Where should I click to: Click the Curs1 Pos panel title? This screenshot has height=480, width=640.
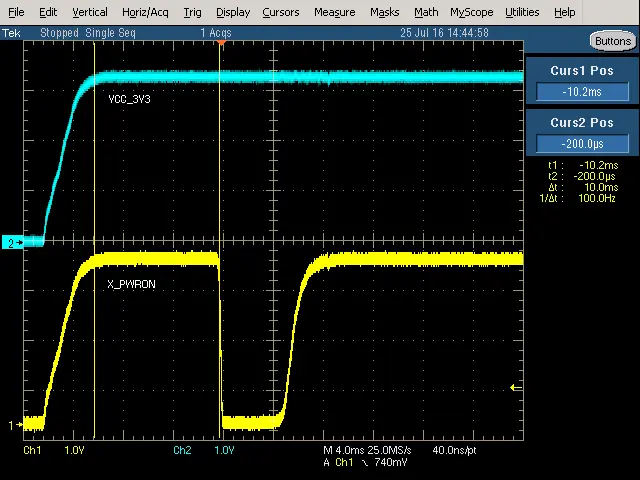pyautogui.click(x=582, y=71)
